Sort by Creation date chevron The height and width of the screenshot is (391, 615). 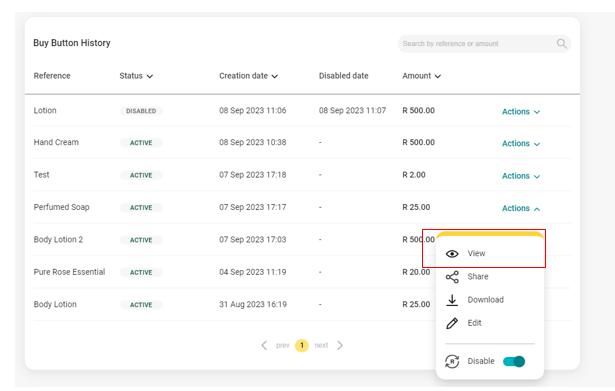(x=275, y=76)
